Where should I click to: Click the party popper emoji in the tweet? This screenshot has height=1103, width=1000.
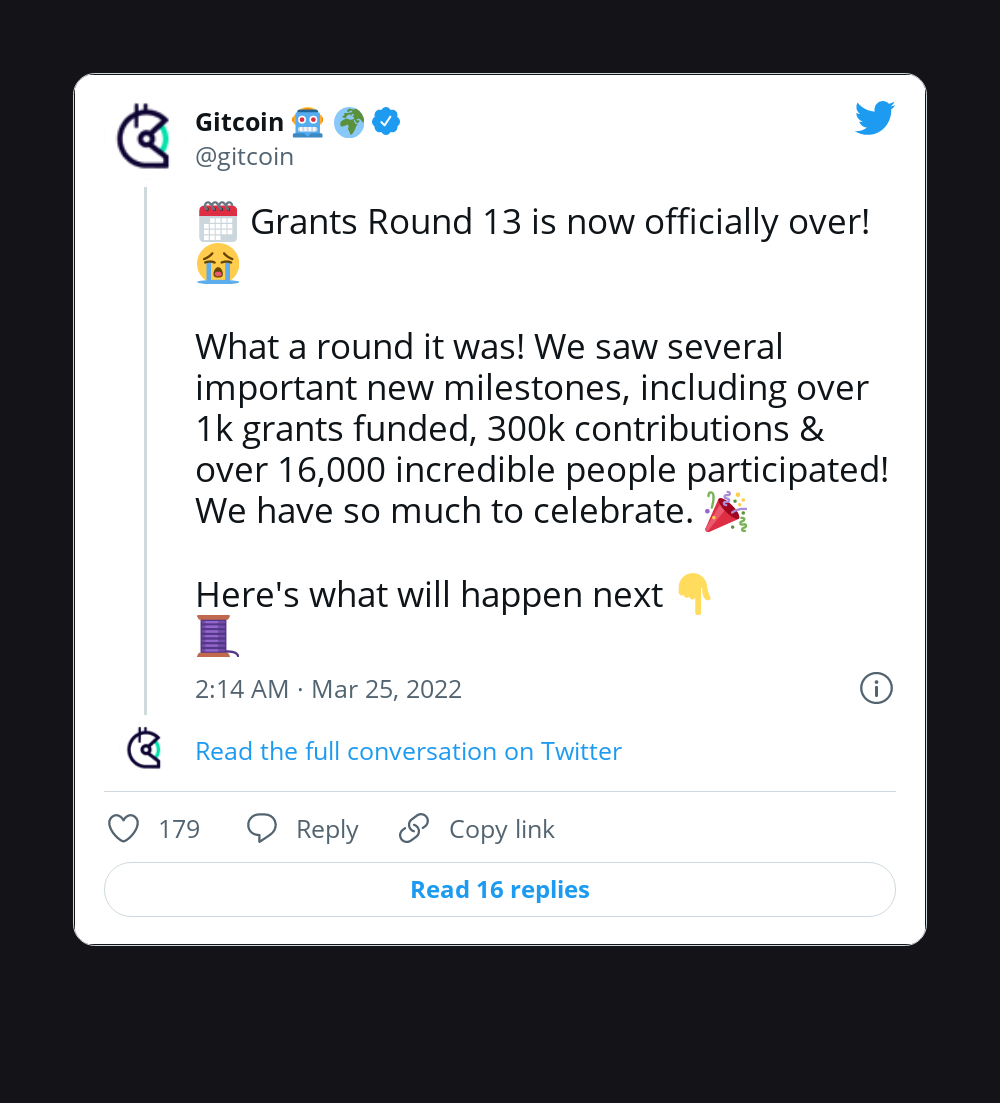point(723,510)
